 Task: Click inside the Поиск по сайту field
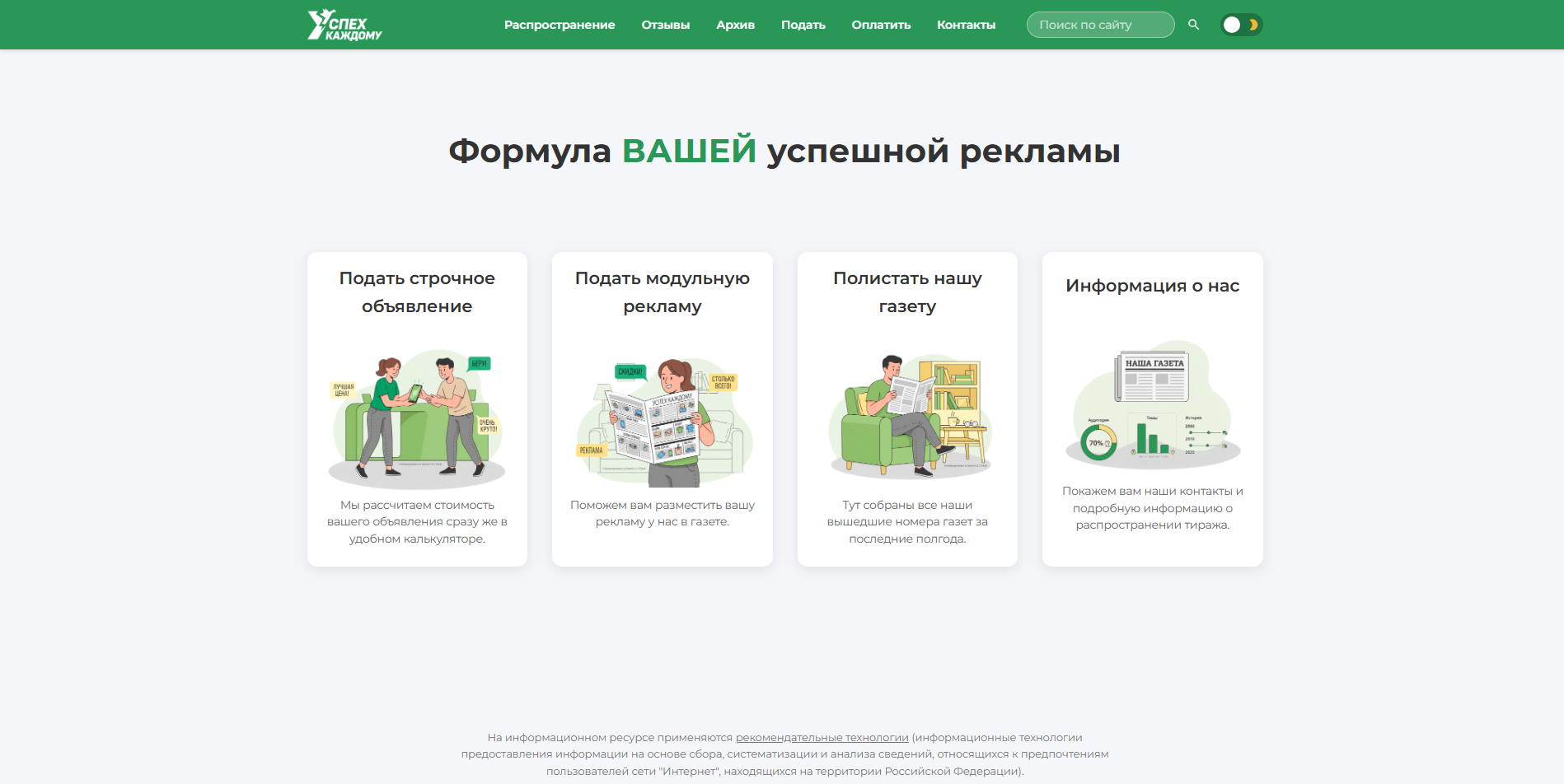point(1100,24)
